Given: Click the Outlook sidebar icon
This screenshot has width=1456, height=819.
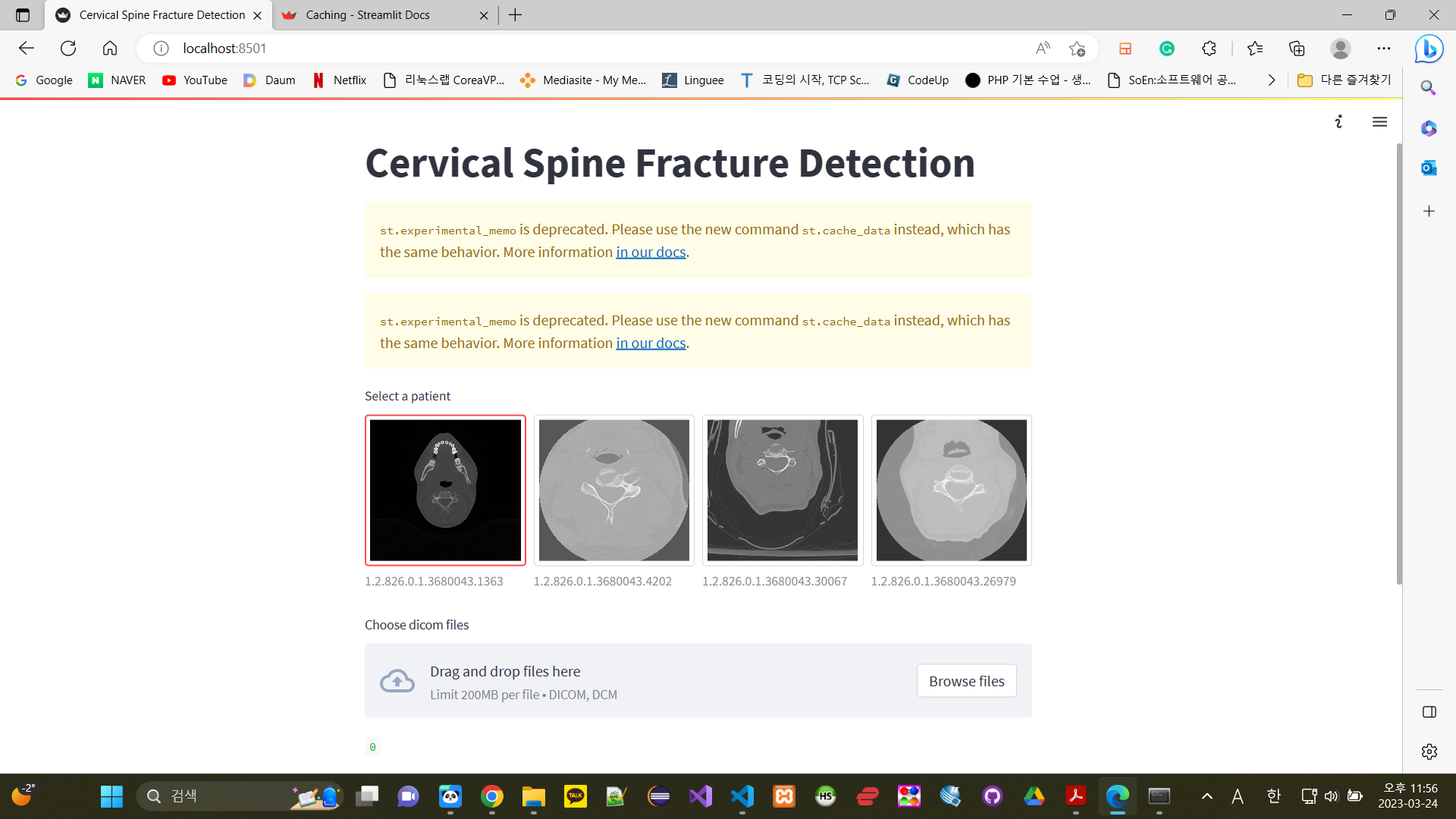Looking at the screenshot, I should point(1429,168).
